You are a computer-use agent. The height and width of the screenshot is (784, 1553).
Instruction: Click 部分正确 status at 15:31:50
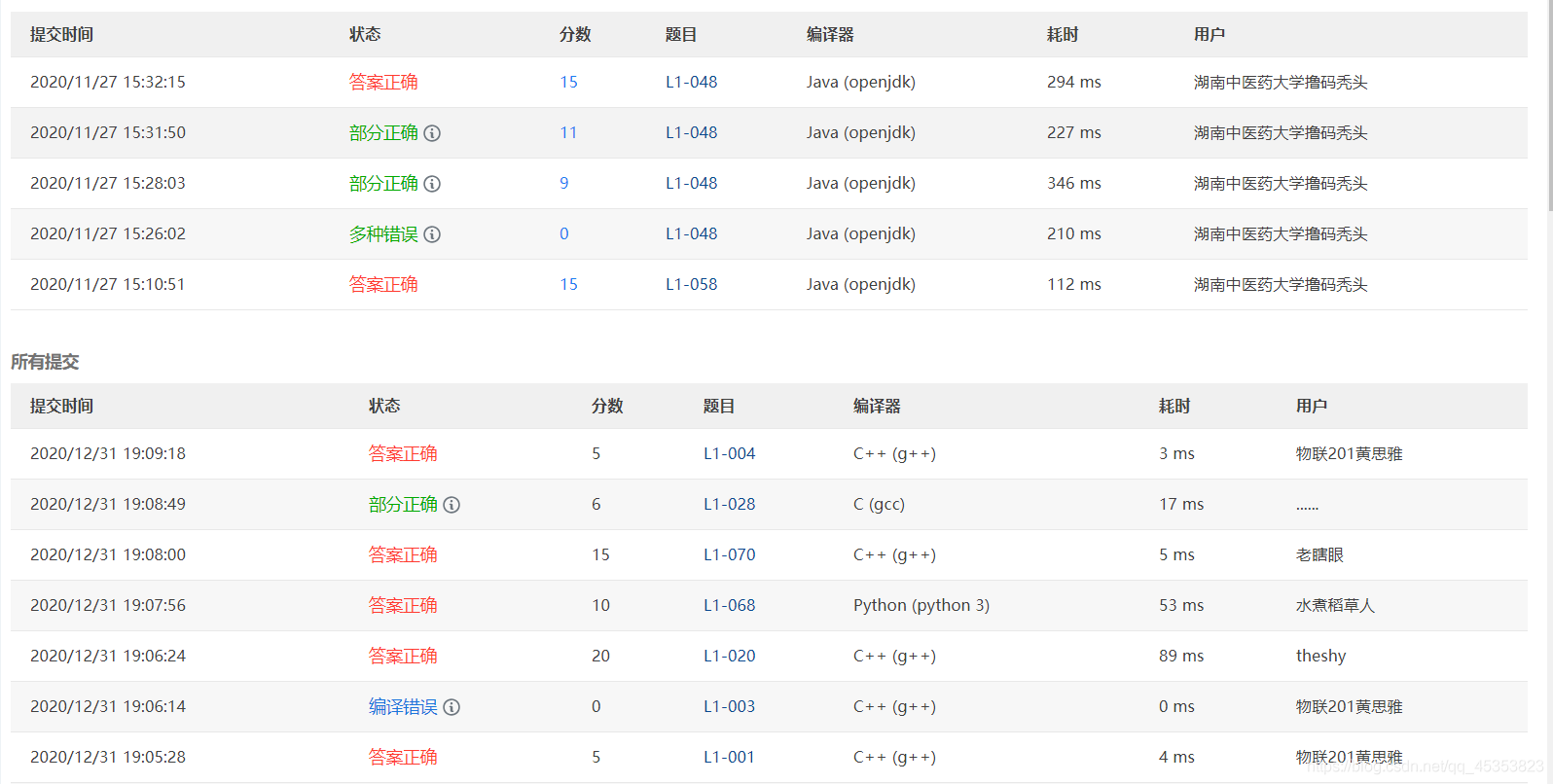pos(383,132)
